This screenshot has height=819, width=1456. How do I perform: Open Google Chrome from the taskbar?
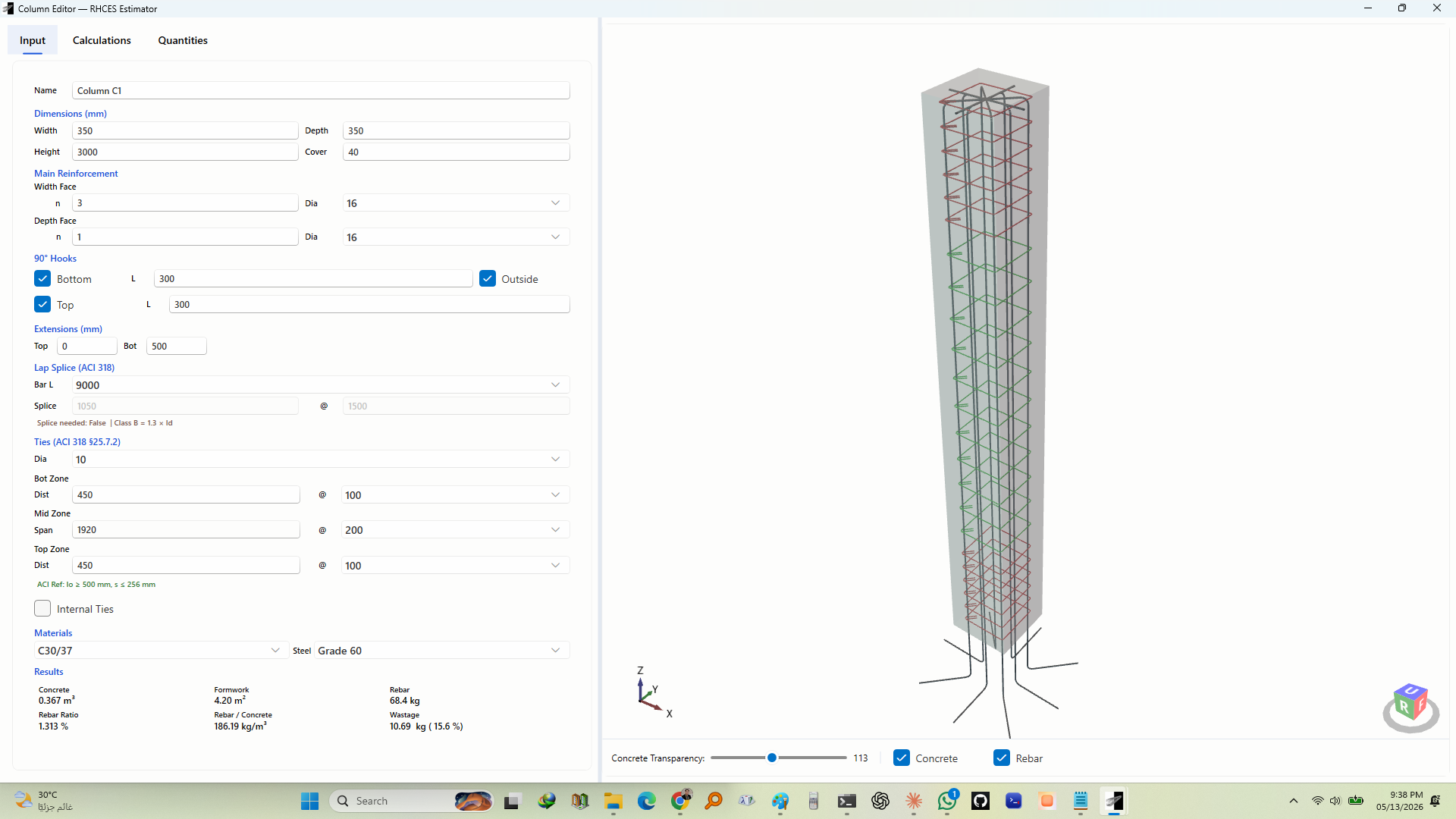pos(680,801)
